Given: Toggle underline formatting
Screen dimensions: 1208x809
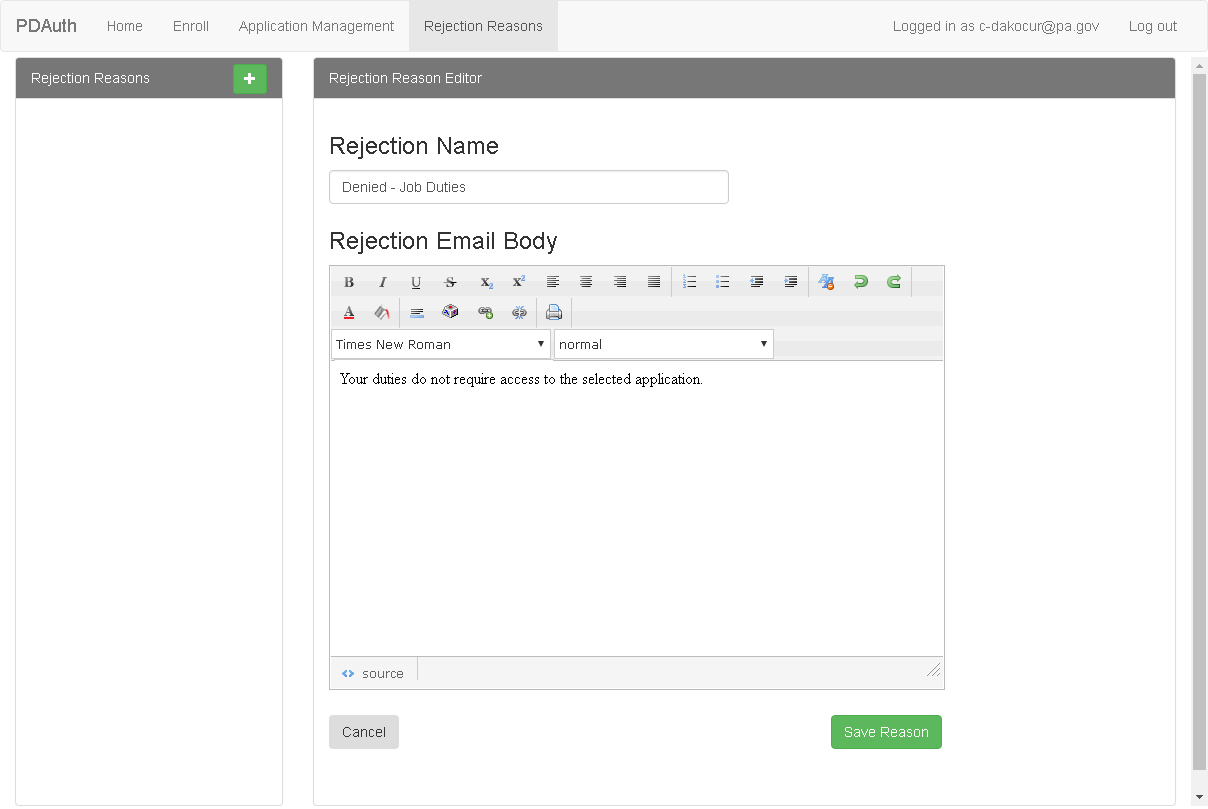Looking at the screenshot, I should 416,282.
